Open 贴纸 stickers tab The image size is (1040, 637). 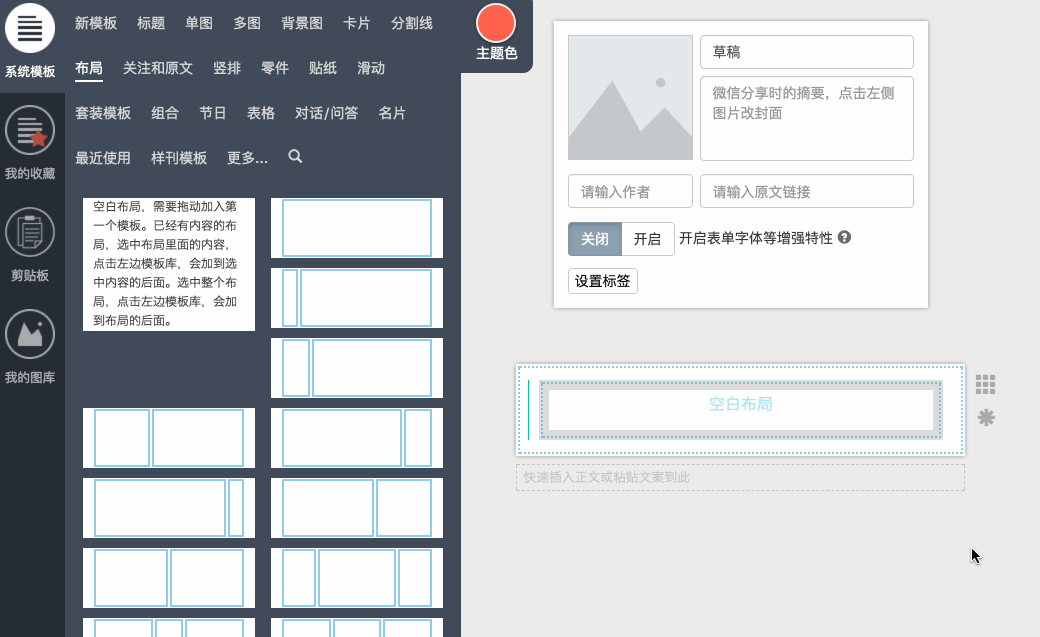tap(323, 68)
